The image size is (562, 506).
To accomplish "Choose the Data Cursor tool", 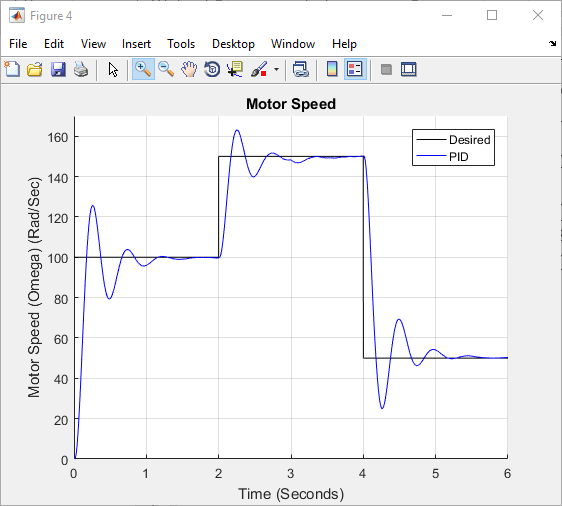I will tap(235, 69).
